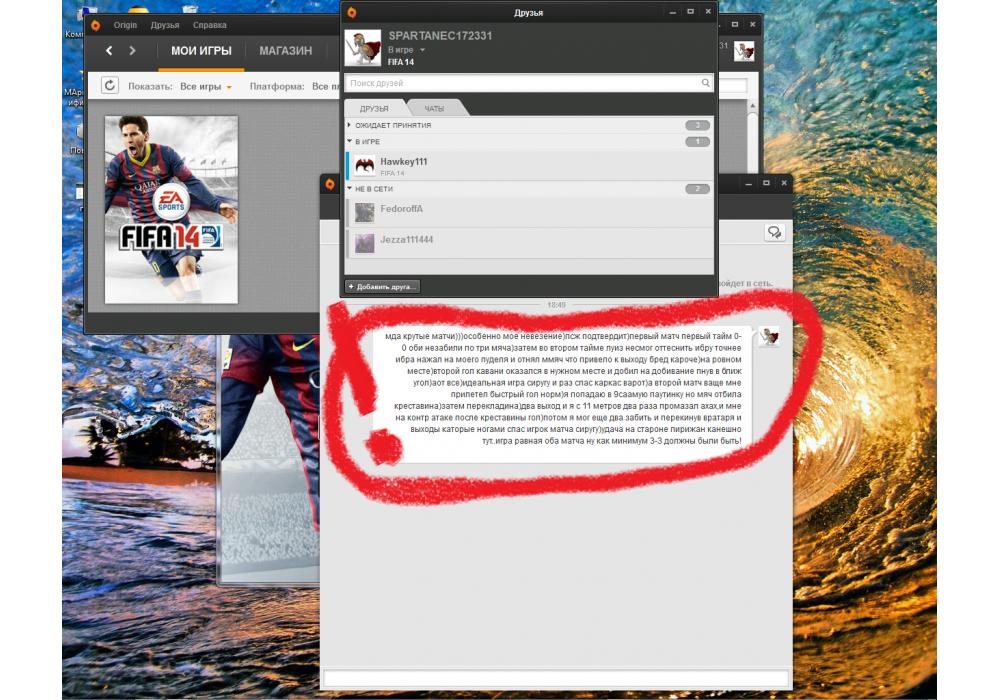The image size is (1000, 700).
Task: Click the Origin logo in Friends window title
Action: 351,12
